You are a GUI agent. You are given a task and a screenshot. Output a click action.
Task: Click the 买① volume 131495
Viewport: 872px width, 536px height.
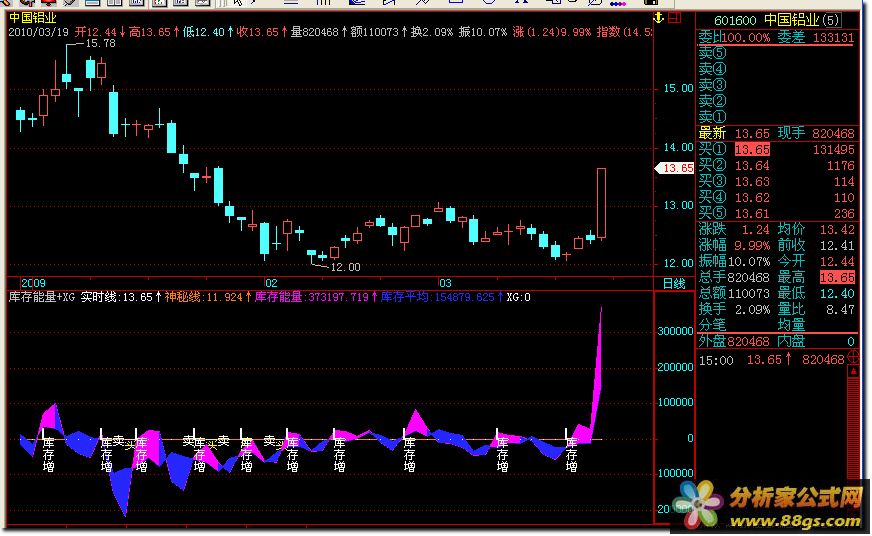click(833, 150)
